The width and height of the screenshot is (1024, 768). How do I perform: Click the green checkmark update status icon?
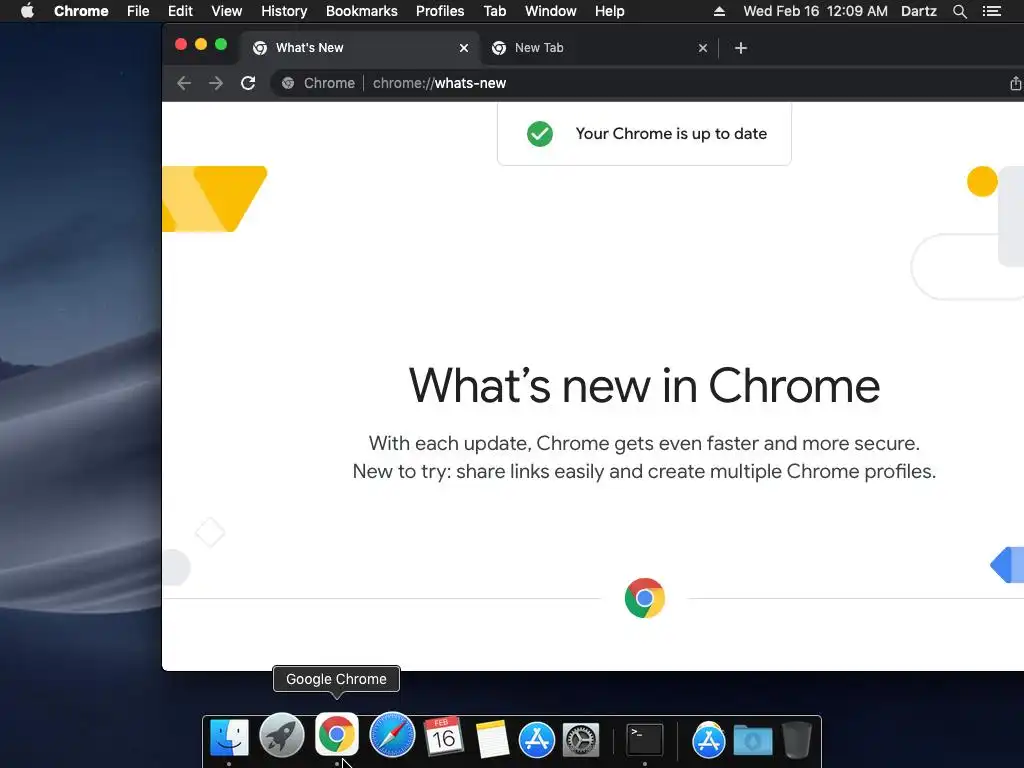540,134
